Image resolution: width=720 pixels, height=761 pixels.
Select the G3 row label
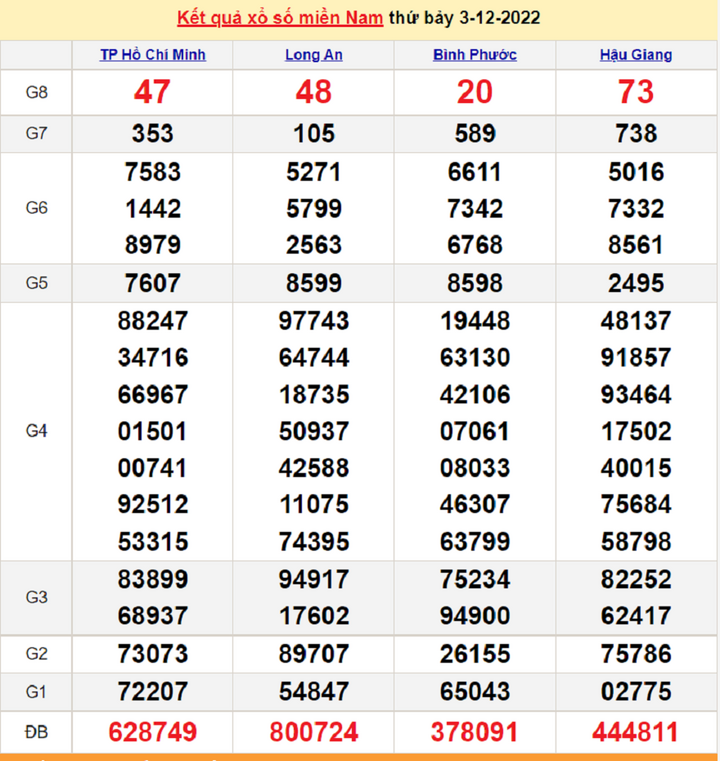pos(36,597)
